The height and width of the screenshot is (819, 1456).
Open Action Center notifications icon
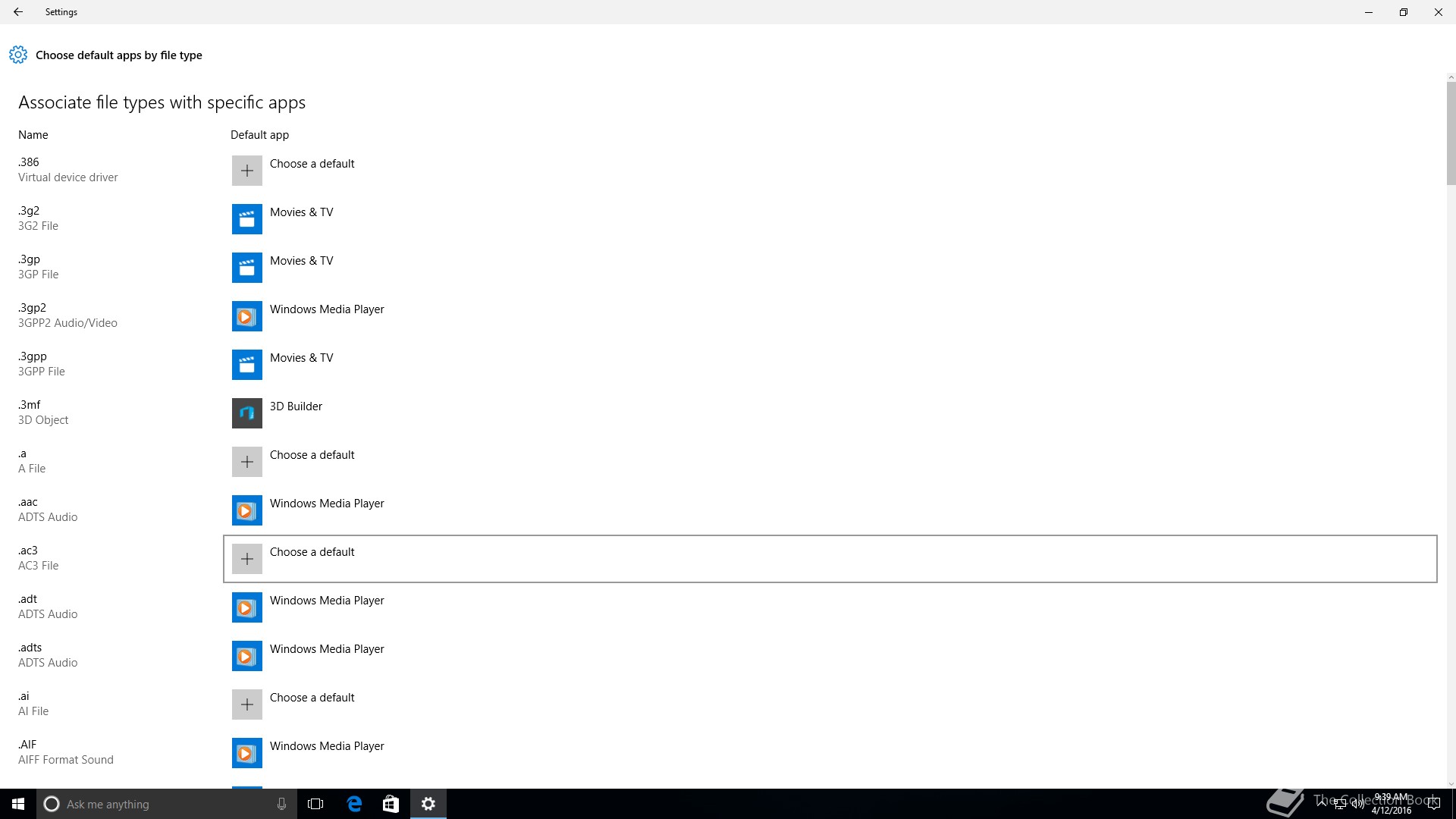pyautogui.click(x=1434, y=804)
